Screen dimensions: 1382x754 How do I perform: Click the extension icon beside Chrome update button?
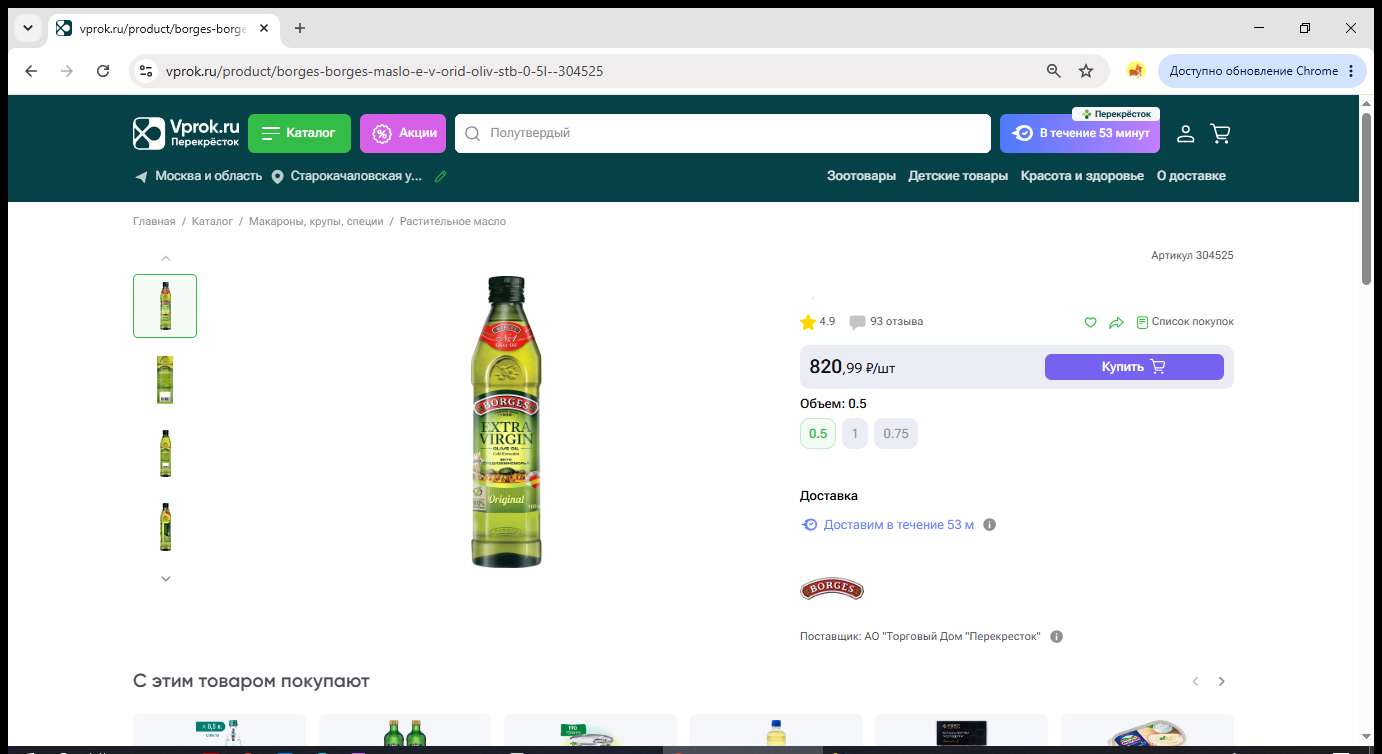[x=1135, y=71]
